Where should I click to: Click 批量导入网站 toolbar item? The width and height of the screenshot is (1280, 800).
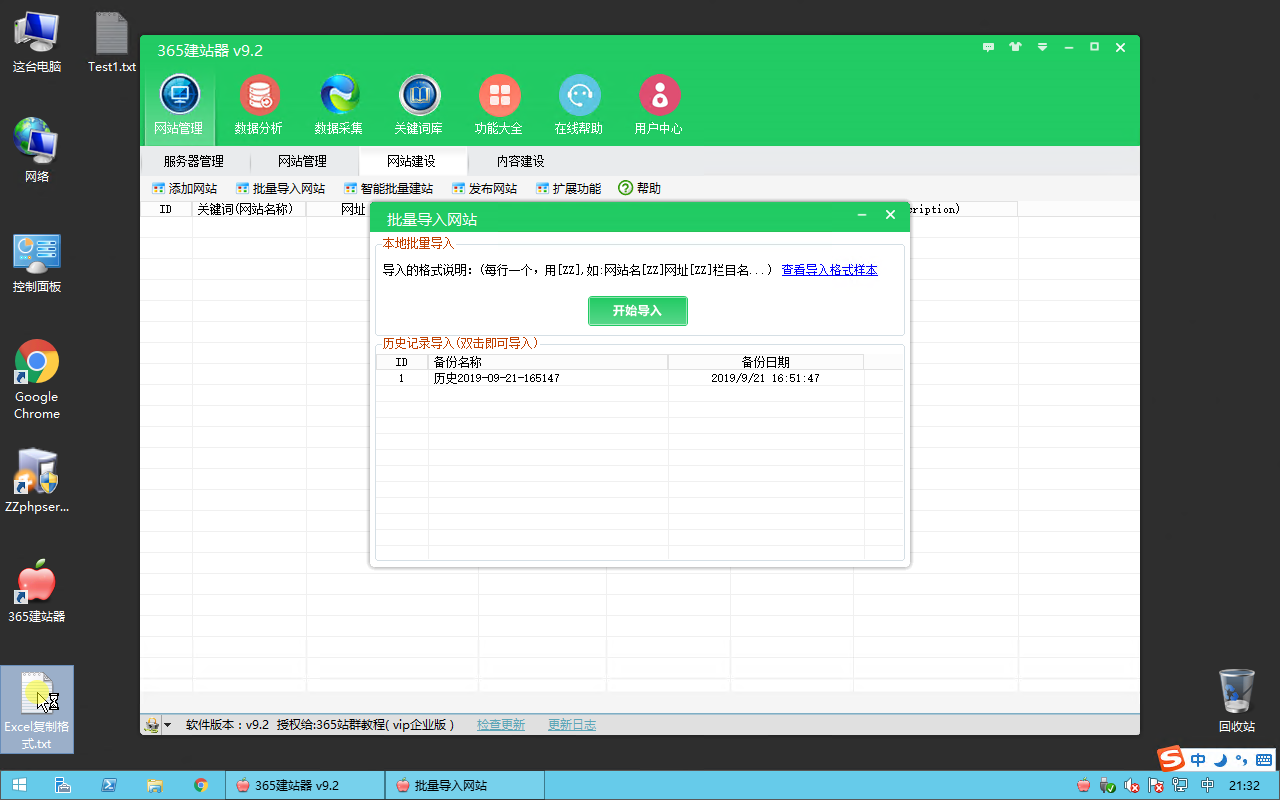pyautogui.click(x=280, y=188)
